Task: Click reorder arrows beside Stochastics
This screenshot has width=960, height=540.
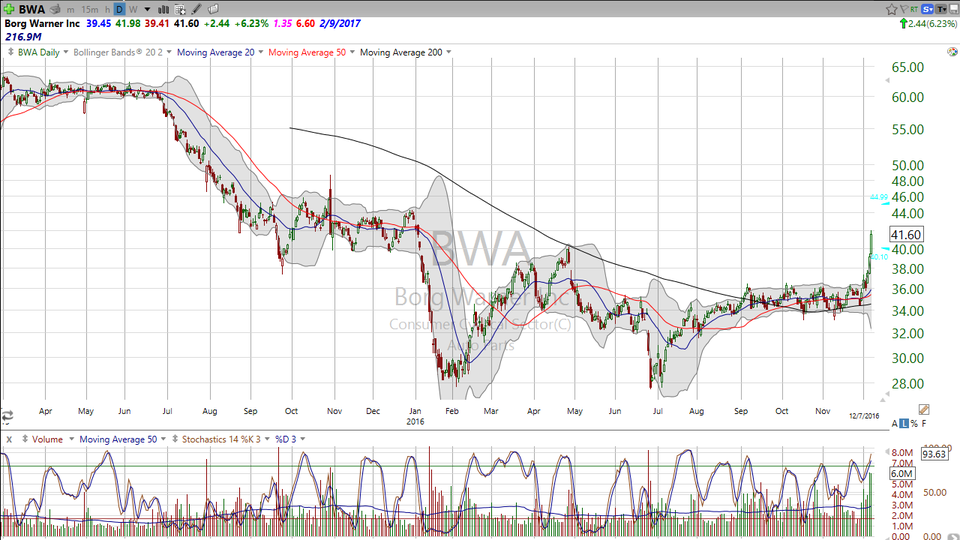Action: (x=175, y=439)
